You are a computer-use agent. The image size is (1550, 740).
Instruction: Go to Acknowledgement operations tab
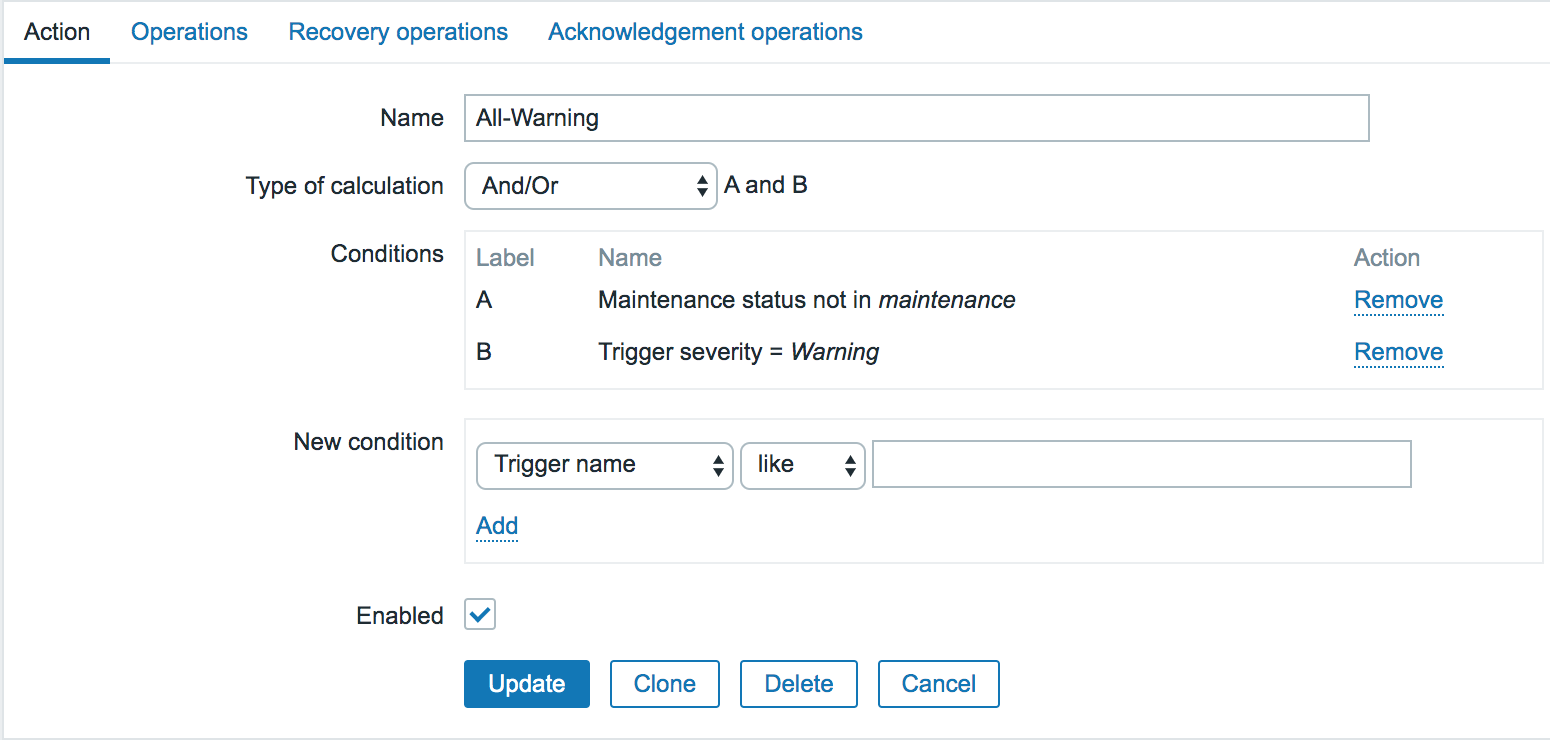[705, 32]
